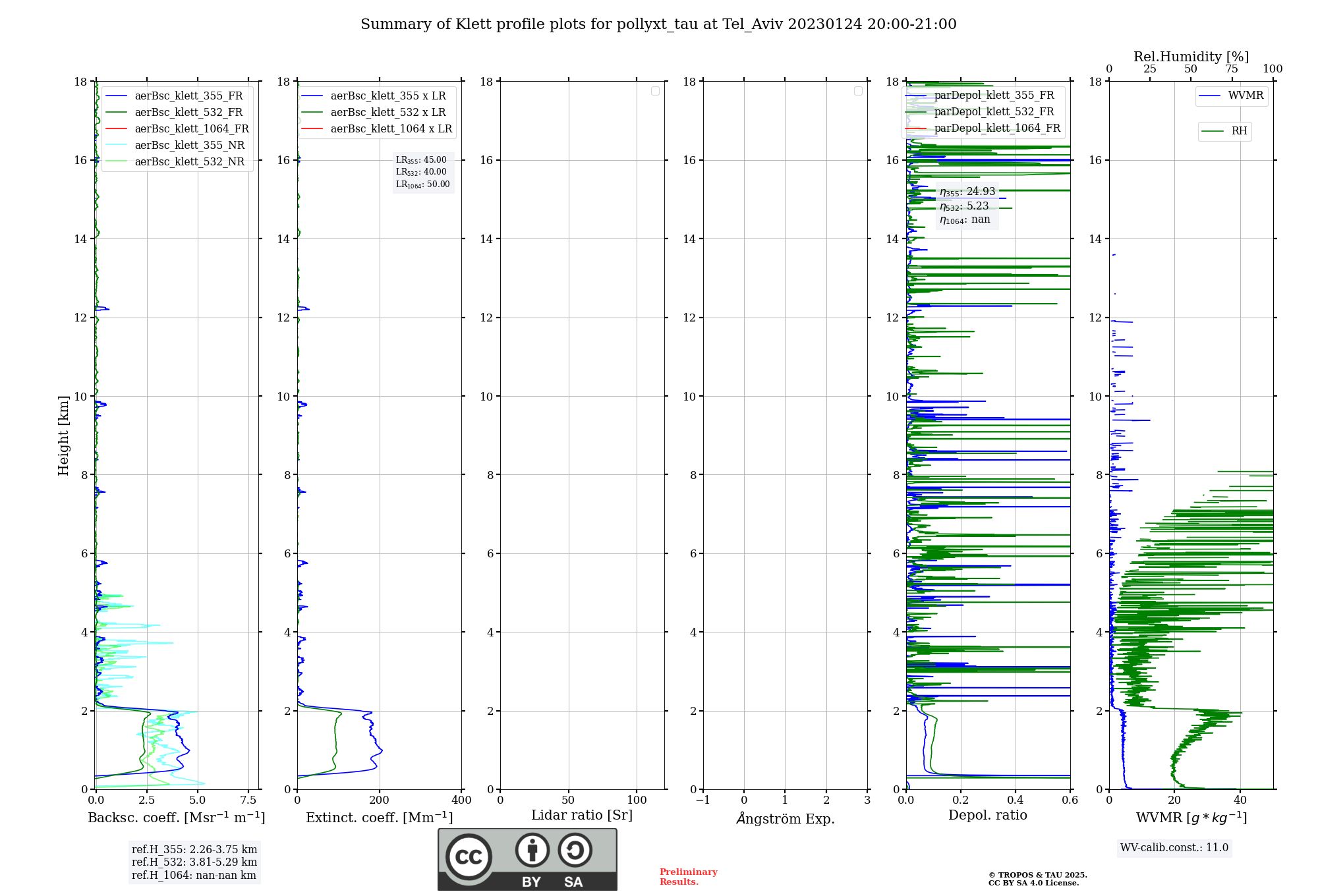Screen dimensions: 1318x896
Task: Click the η355: 24.93 annotation
Action: pos(967,192)
